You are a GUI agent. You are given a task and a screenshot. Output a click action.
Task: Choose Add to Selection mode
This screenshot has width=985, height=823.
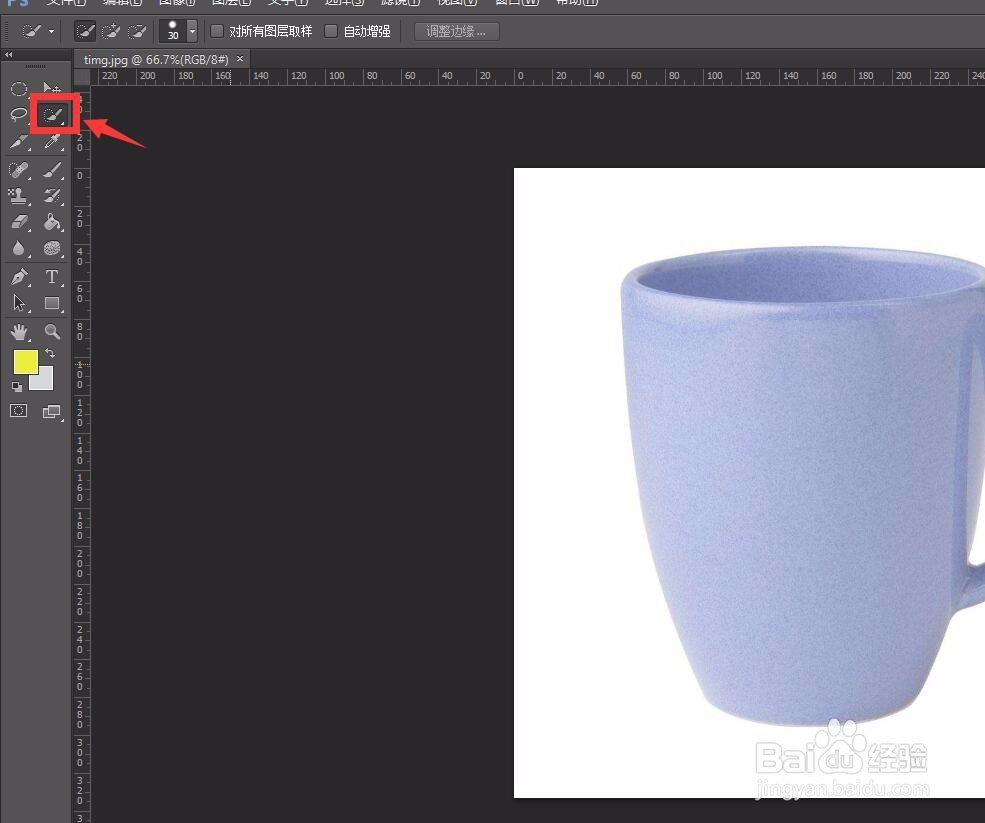click(111, 31)
